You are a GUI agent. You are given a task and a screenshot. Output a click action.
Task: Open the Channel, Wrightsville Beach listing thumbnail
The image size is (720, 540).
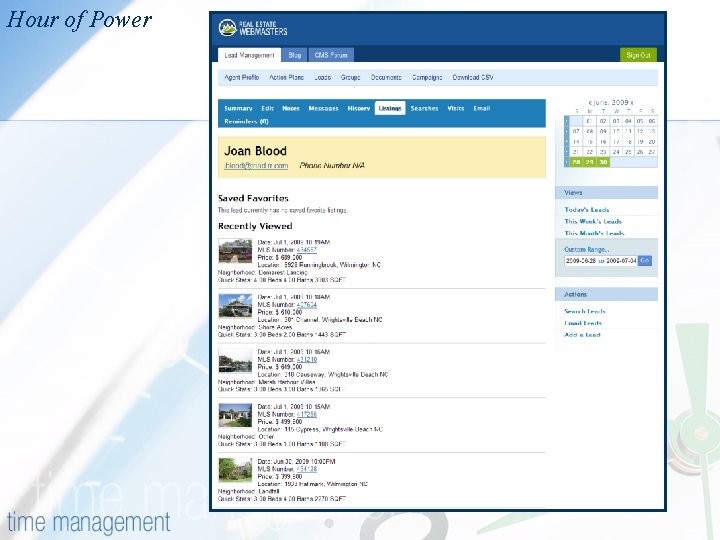(235, 305)
